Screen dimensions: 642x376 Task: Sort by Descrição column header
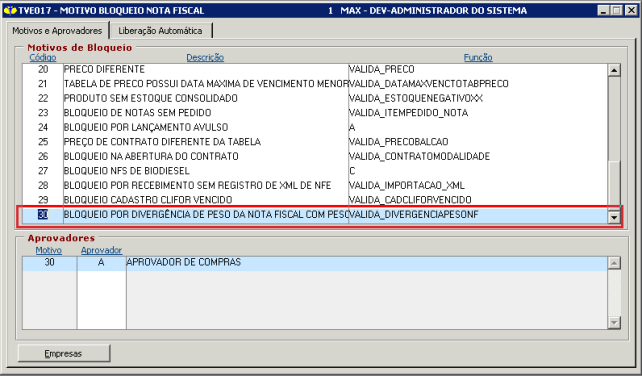pyautogui.click(x=205, y=57)
